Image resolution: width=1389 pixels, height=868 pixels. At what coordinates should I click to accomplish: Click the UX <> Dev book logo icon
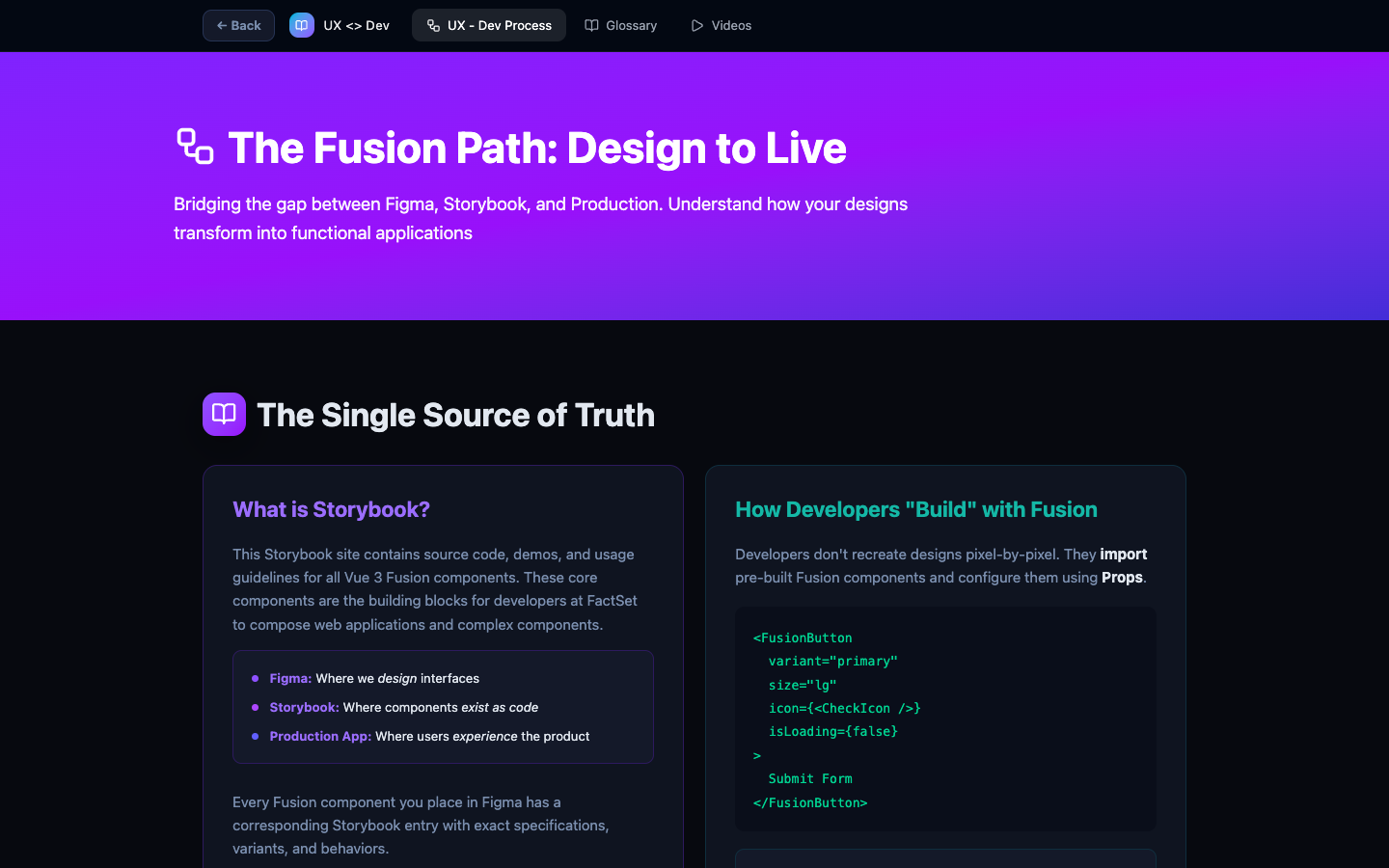[x=302, y=25]
